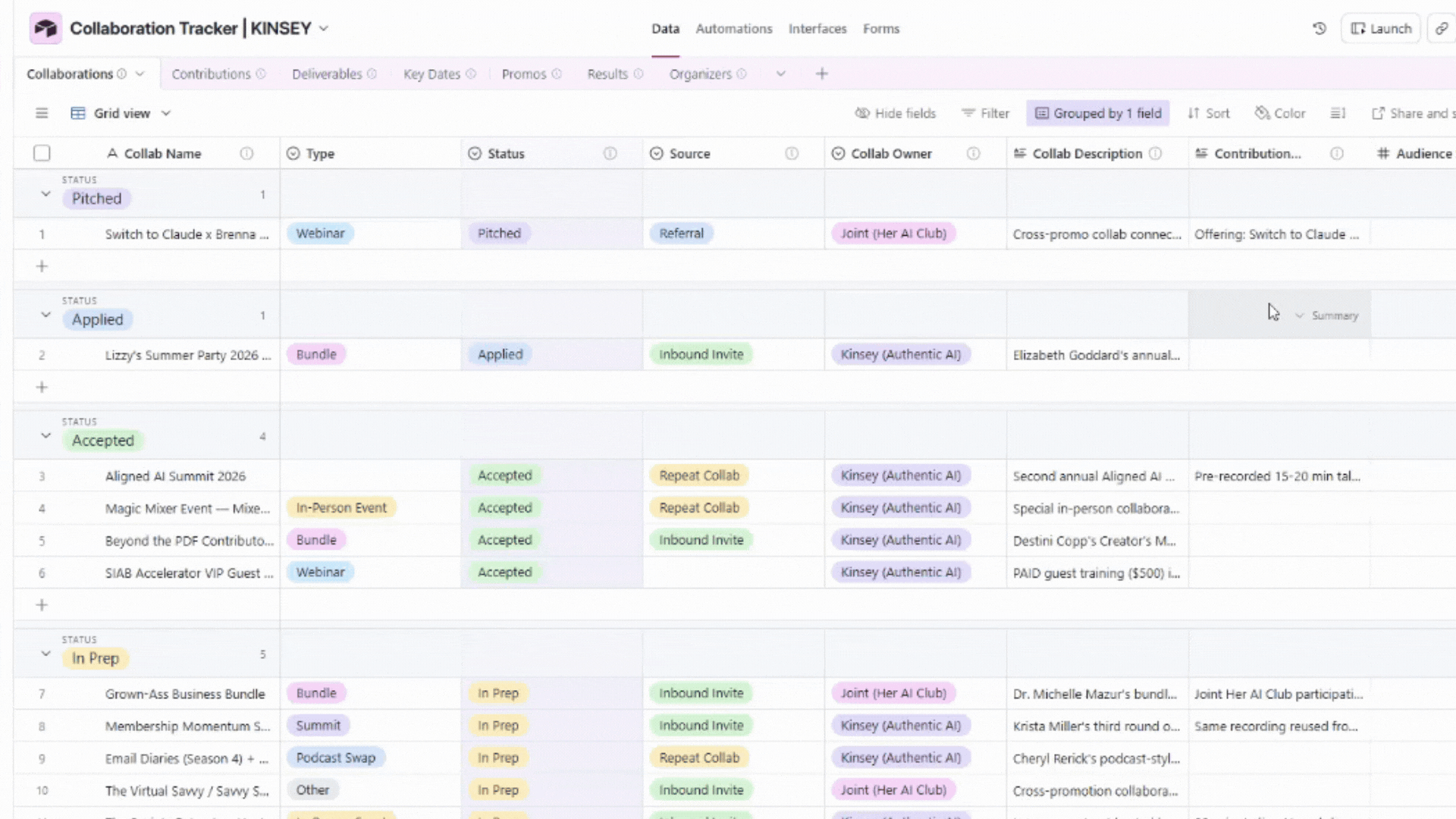
Task: Click the Audience column header
Action: tap(1414, 153)
